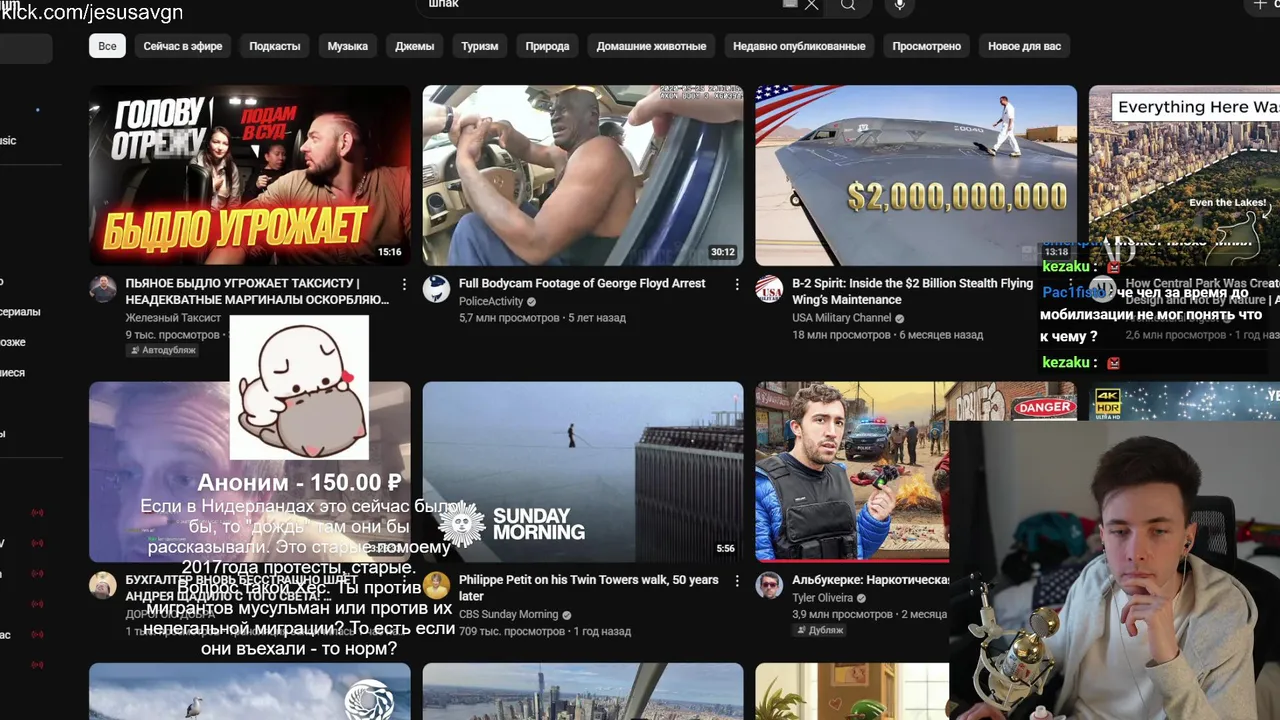Screen dimensions: 1280x720
Task: Click the magnifier search button
Action: pos(848,5)
